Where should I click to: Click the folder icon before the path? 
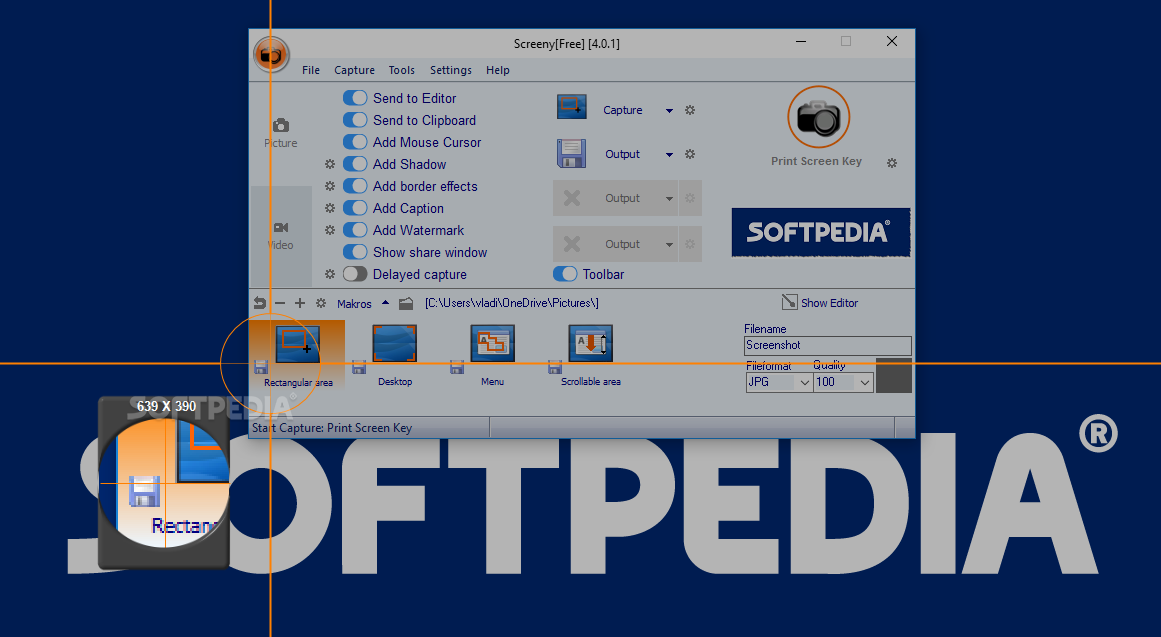(406, 303)
